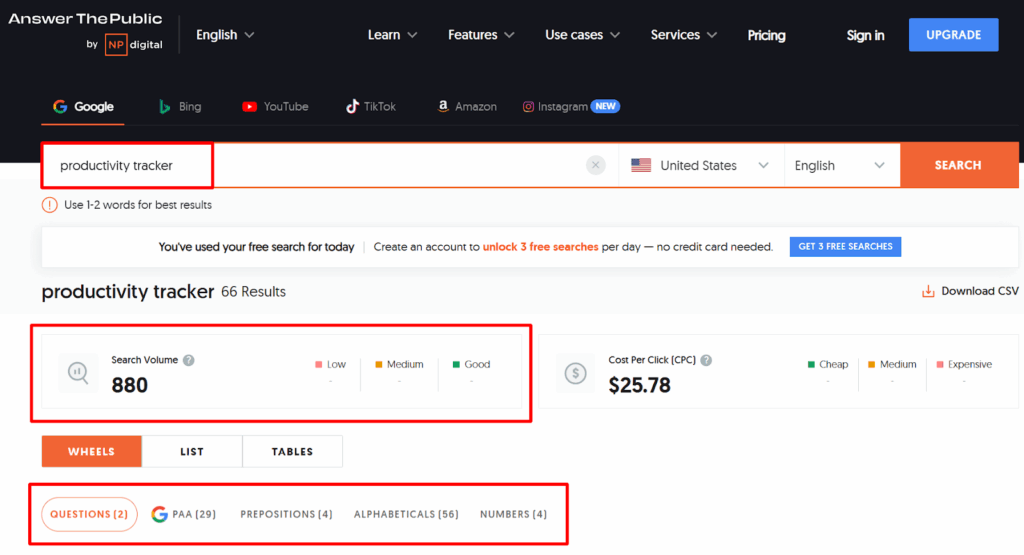The height and width of the screenshot is (555, 1024).
Task: Click the UPGRADE button
Action: [953, 35]
